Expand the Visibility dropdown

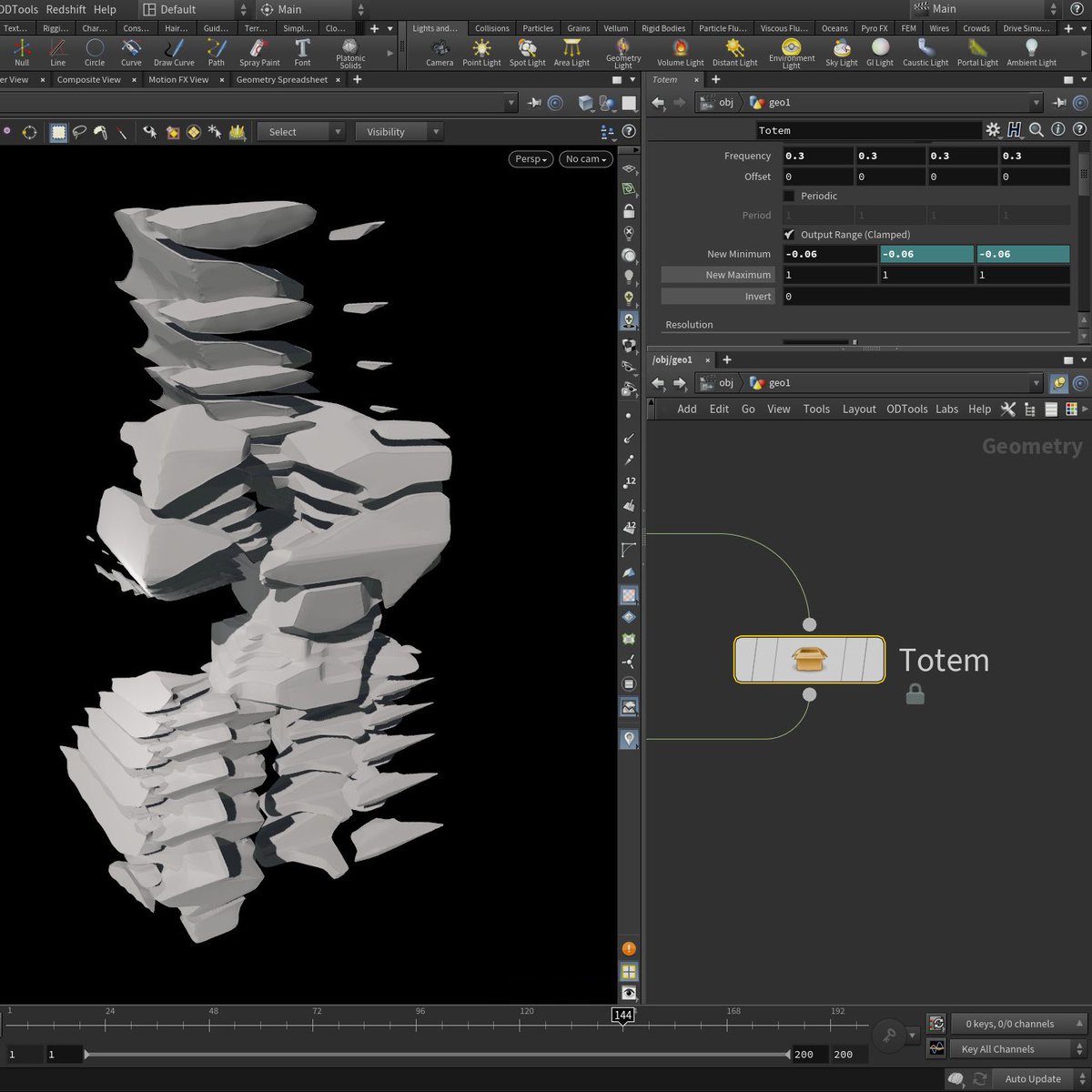(398, 132)
